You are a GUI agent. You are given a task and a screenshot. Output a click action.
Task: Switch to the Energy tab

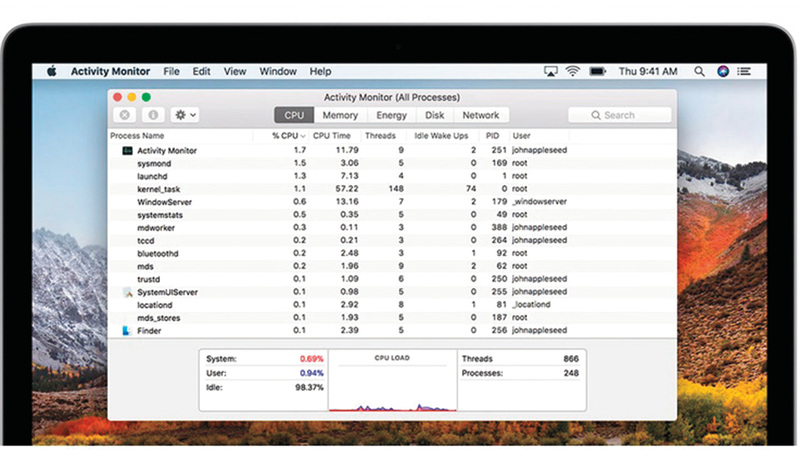pyautogui.click(x=391, y=115)
